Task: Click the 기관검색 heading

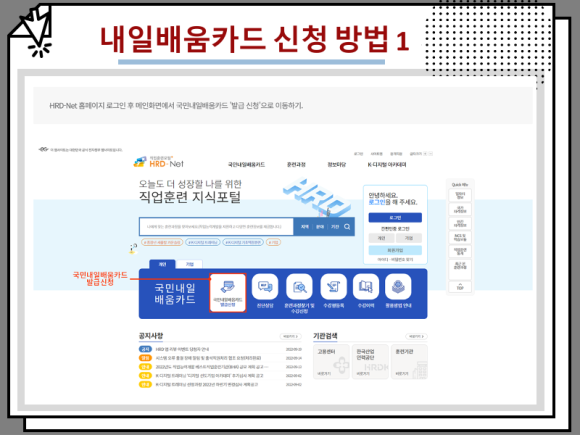Action: pos(326,336)
